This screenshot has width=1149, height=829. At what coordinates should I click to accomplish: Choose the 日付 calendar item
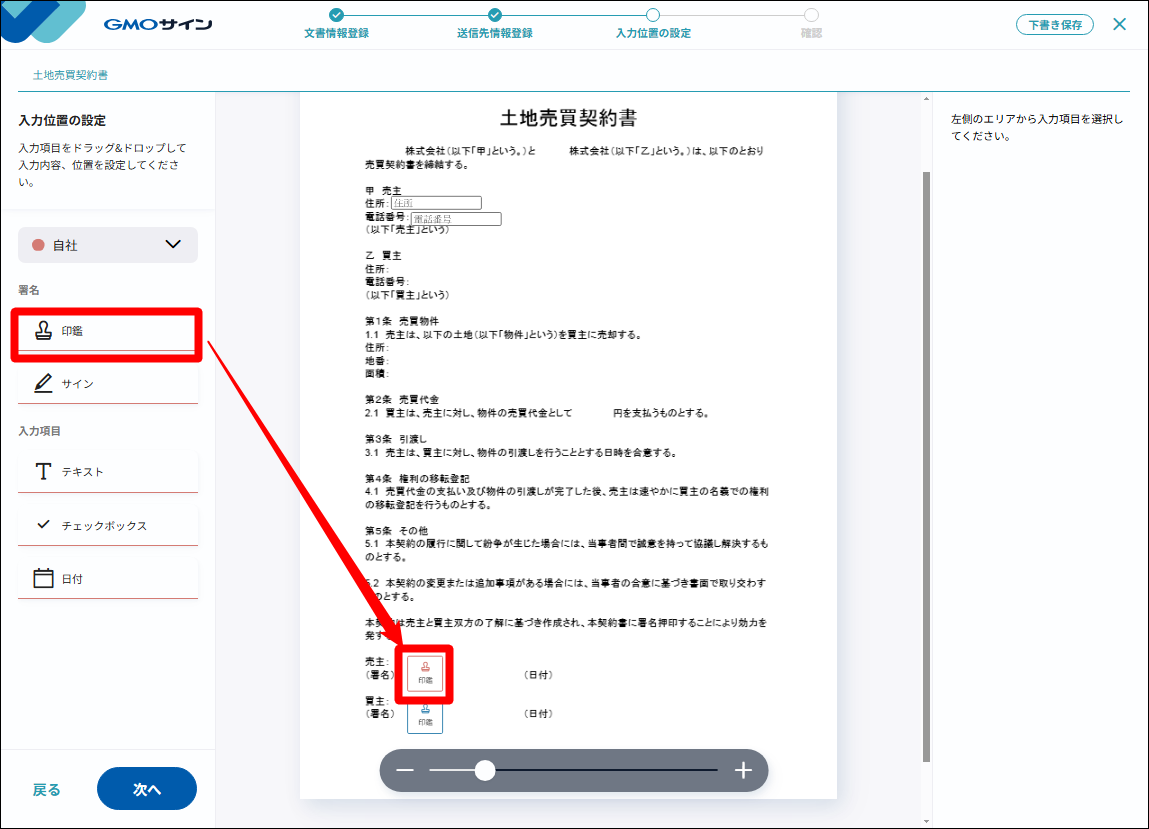(108, 578)
